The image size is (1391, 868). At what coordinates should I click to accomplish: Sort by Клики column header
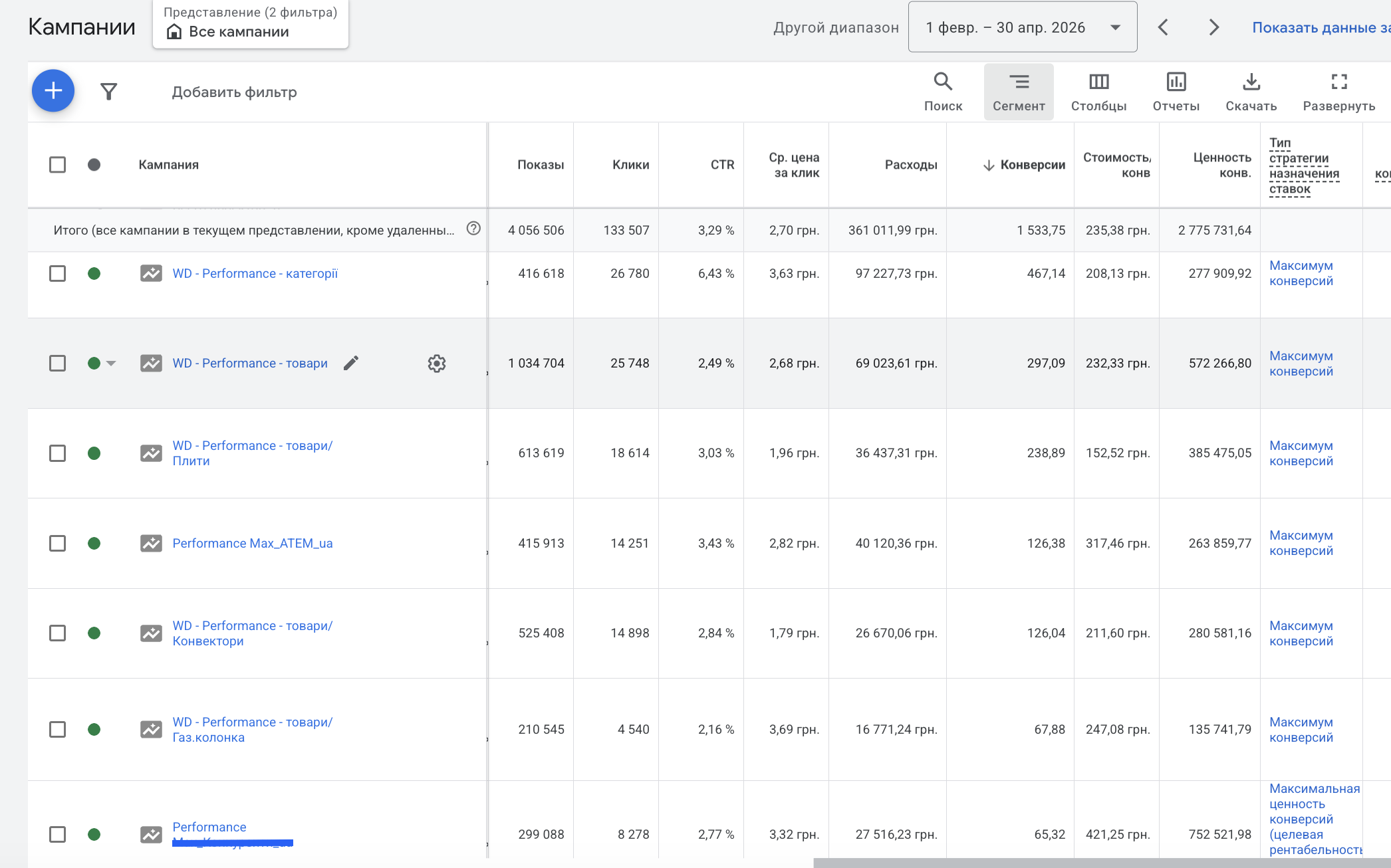coord(630,165)
